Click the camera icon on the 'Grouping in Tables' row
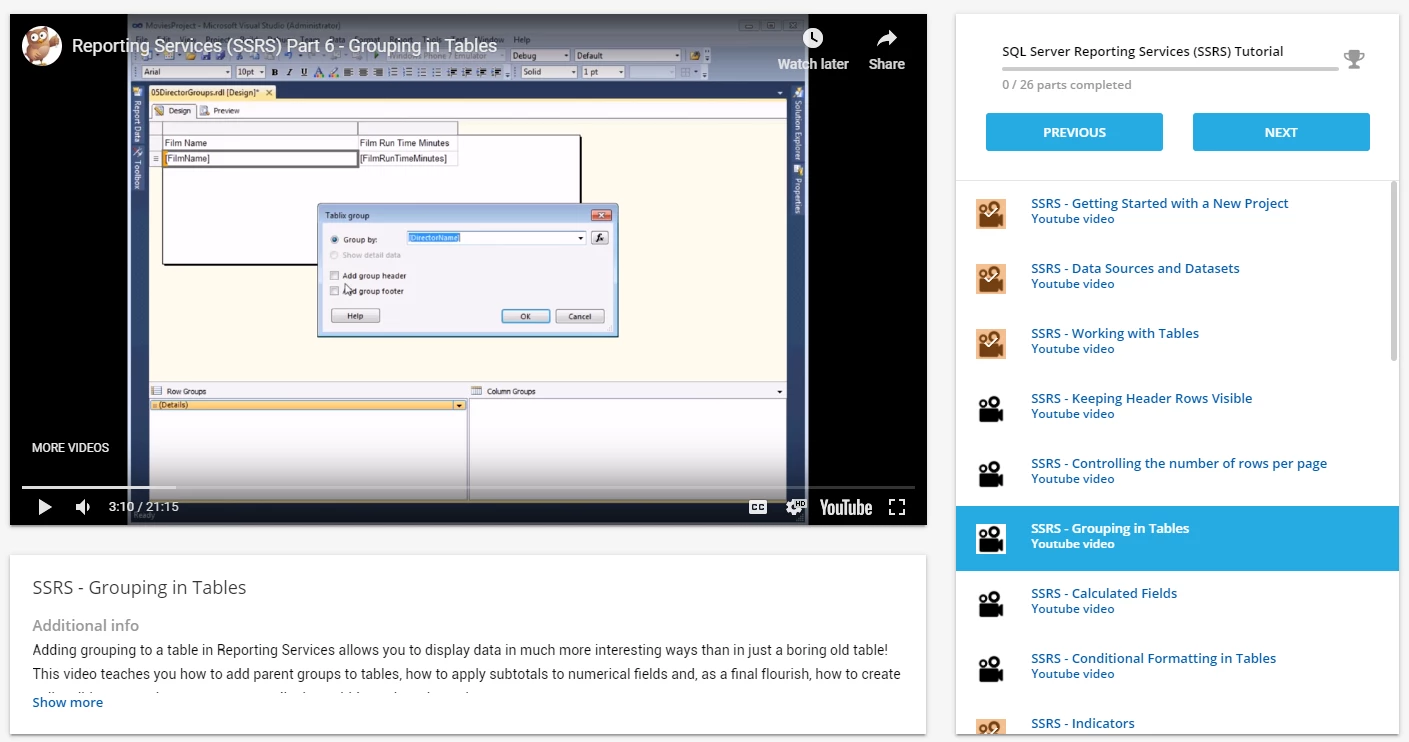The width and height of the screenshot is (1409, 742). [x=991, y=539]
